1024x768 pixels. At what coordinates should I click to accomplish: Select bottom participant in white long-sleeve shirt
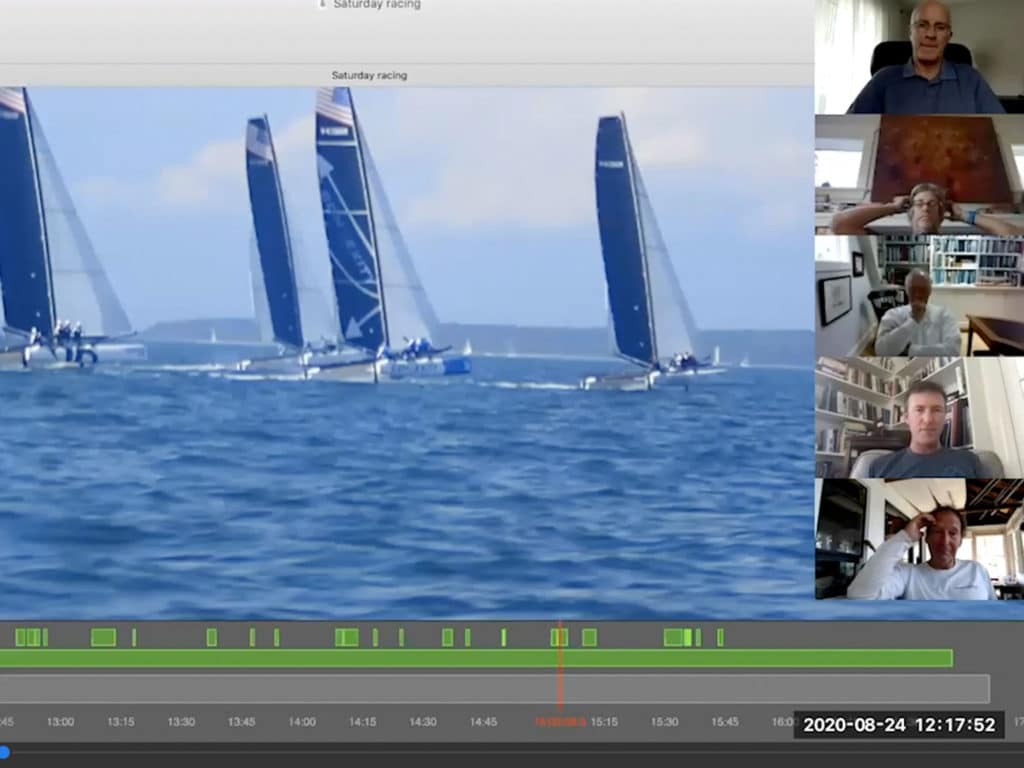click(x=919, y=538)
